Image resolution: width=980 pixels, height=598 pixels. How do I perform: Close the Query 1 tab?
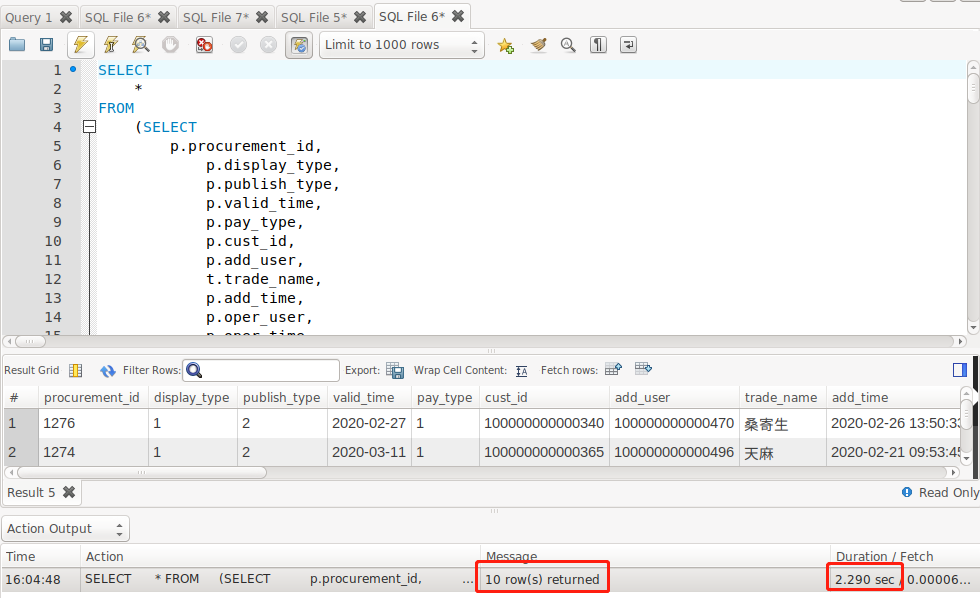point(66,17)
